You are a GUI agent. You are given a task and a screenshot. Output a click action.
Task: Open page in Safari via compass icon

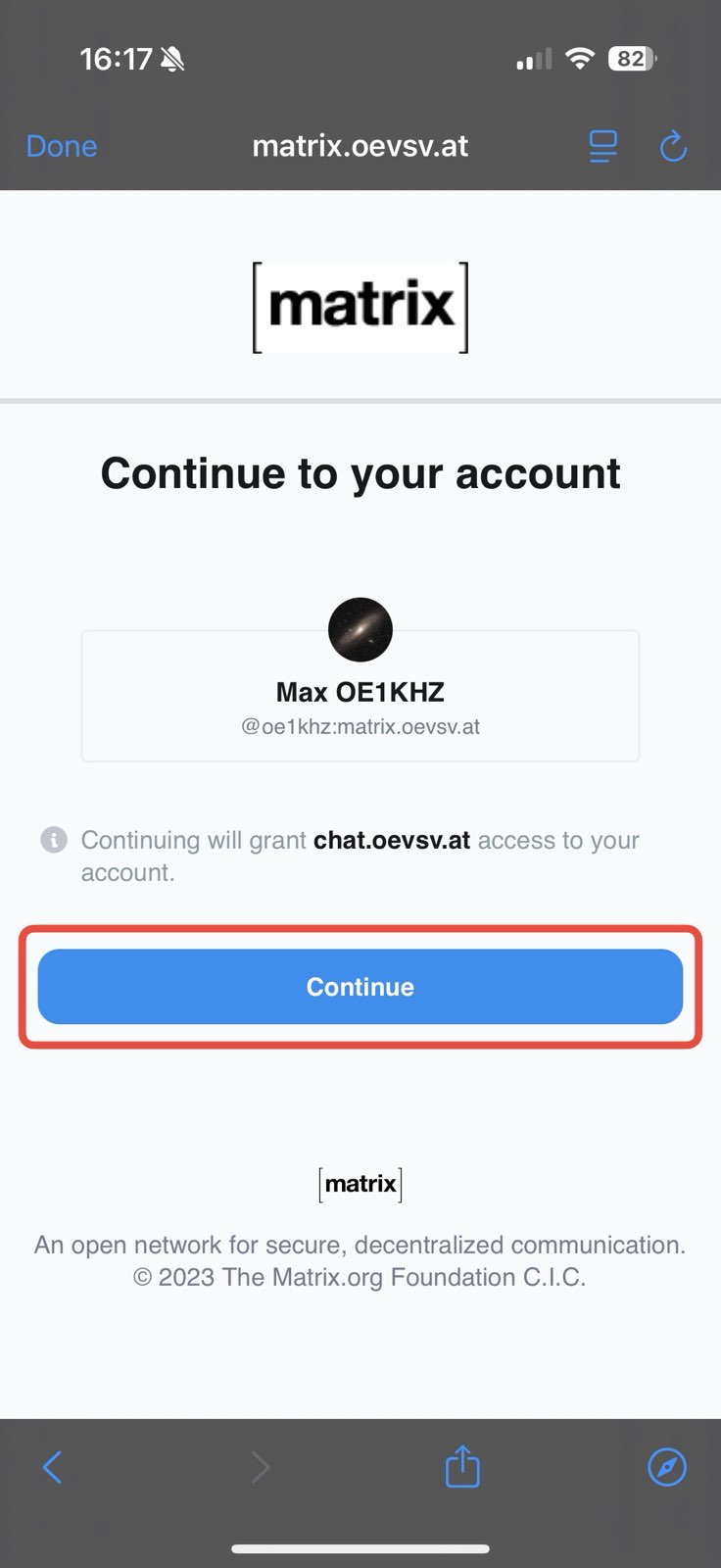tap(667, 1467)
